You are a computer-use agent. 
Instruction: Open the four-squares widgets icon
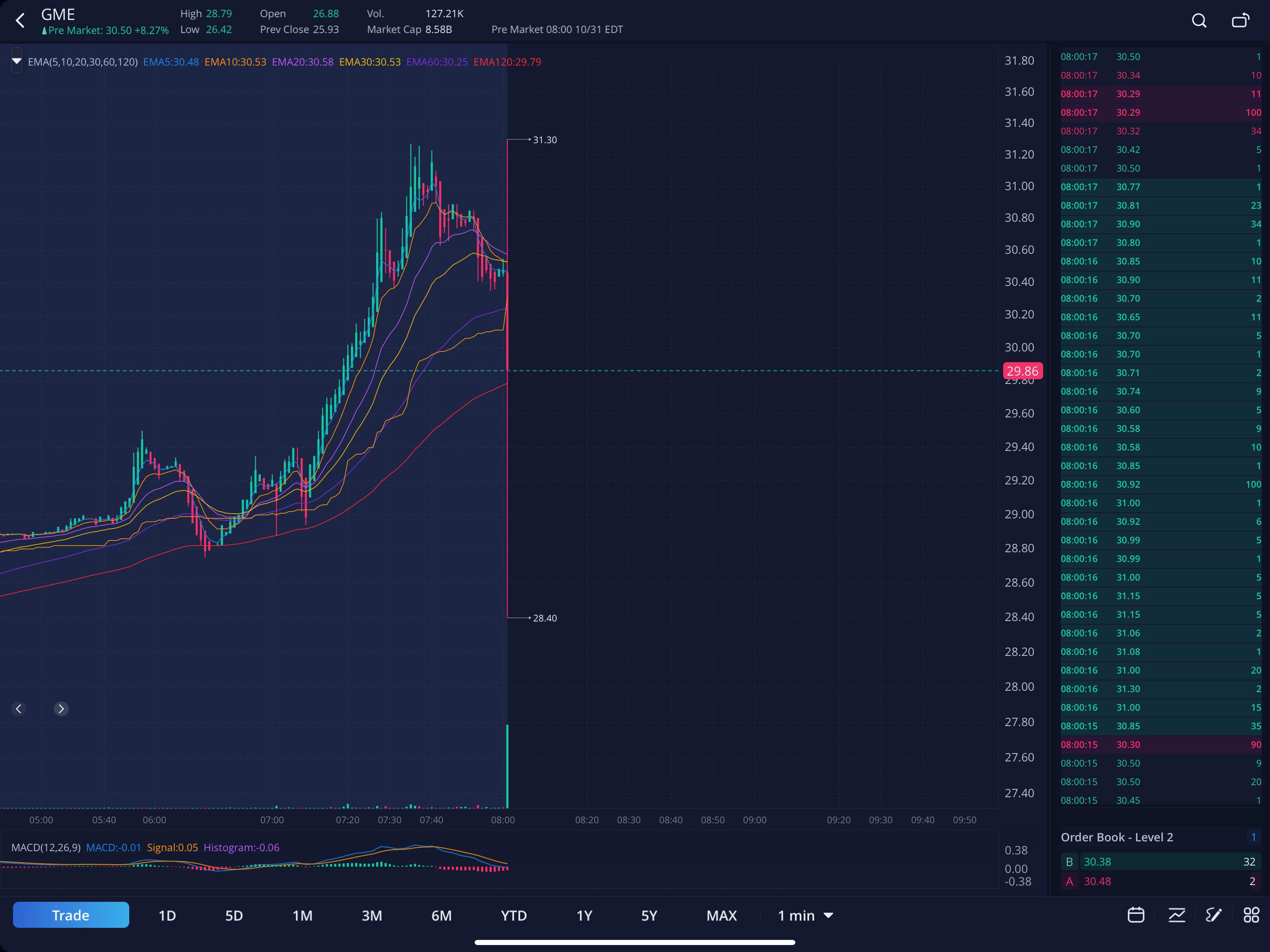(x=1251, y=915)
